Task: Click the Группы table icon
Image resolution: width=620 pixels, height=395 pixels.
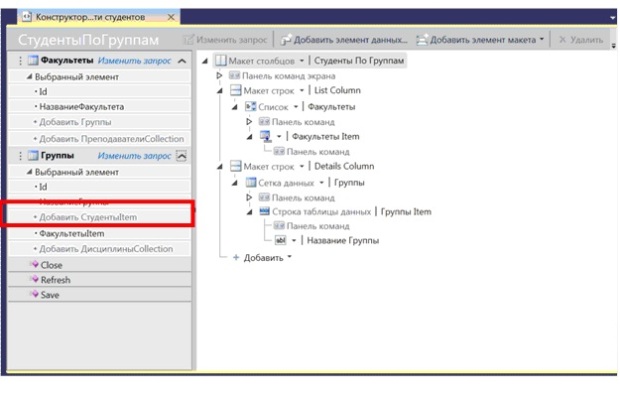Action: (x=33, y=155)
